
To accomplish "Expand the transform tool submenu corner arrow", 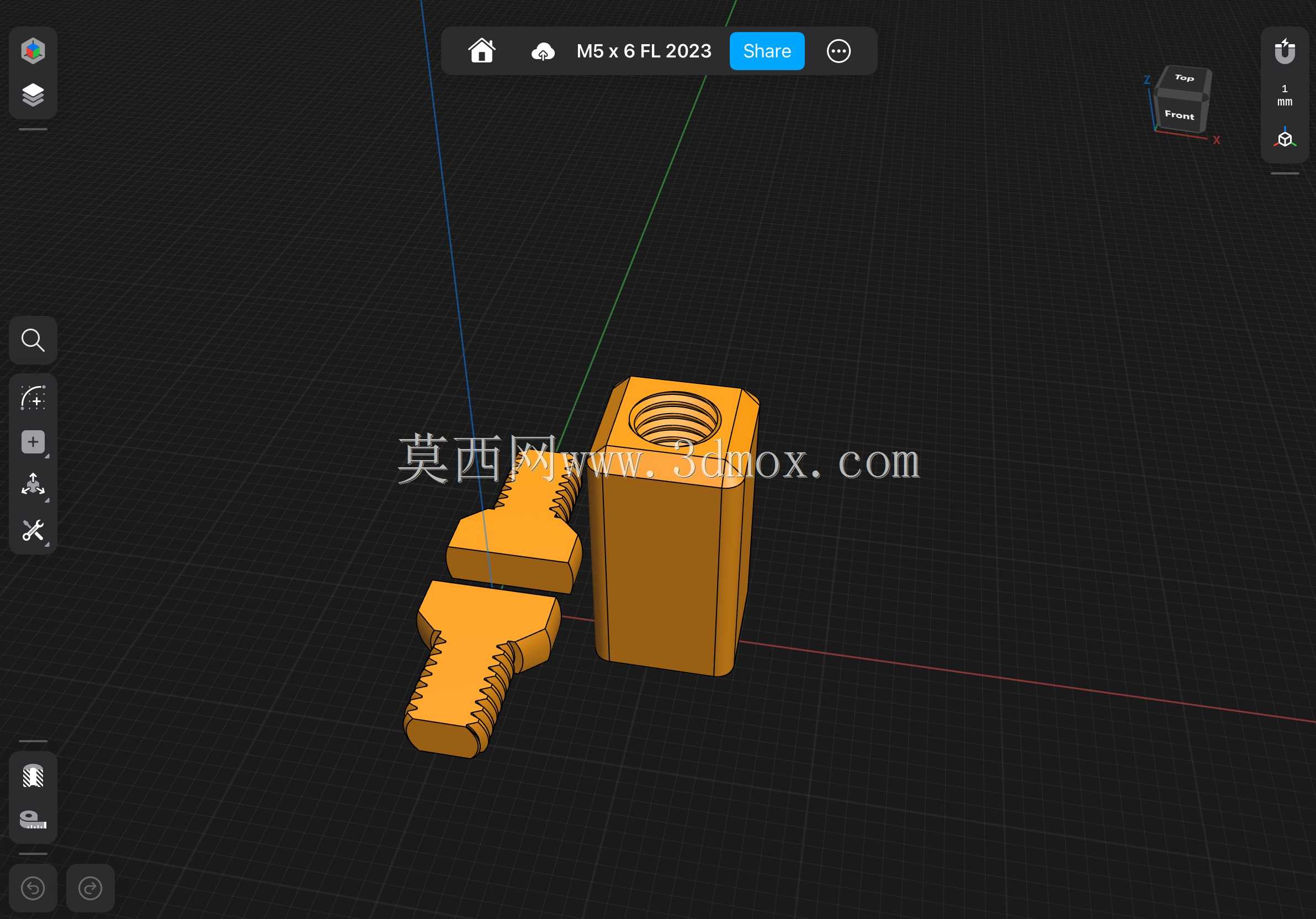I will tap(47, 500).
